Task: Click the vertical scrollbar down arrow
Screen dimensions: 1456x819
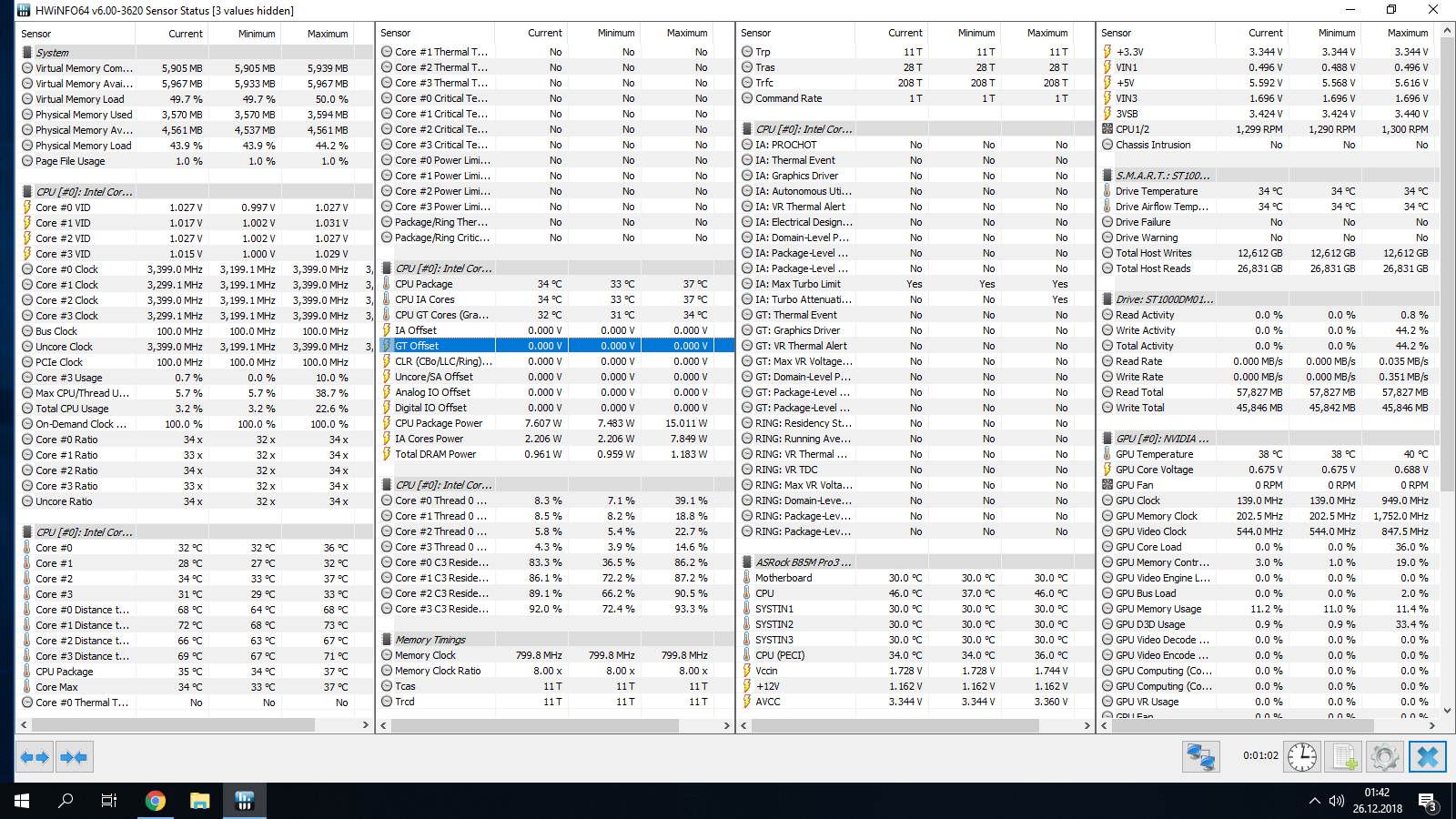Action: point(1448,711)
